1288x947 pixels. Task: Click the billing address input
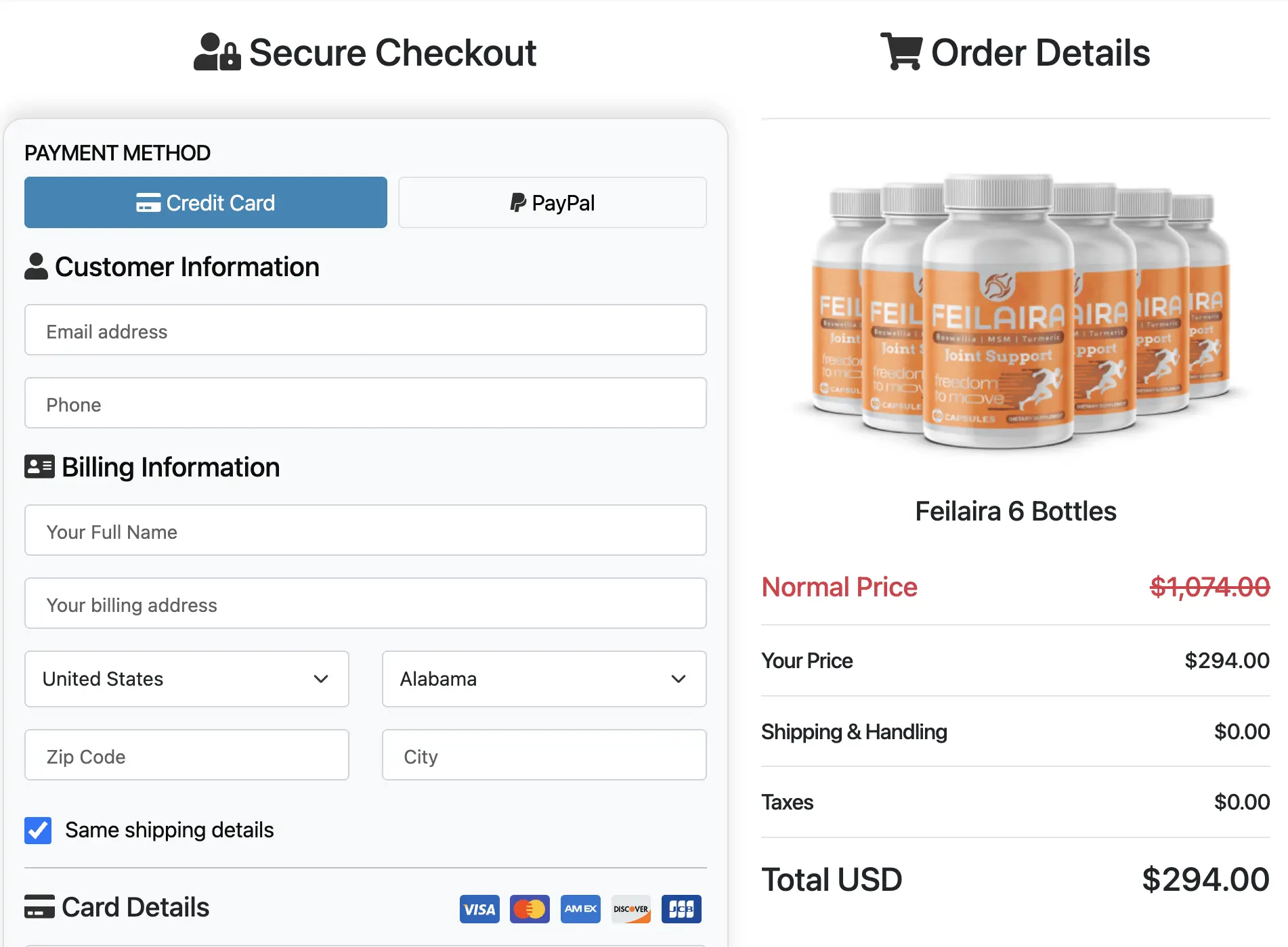(366, 604)
